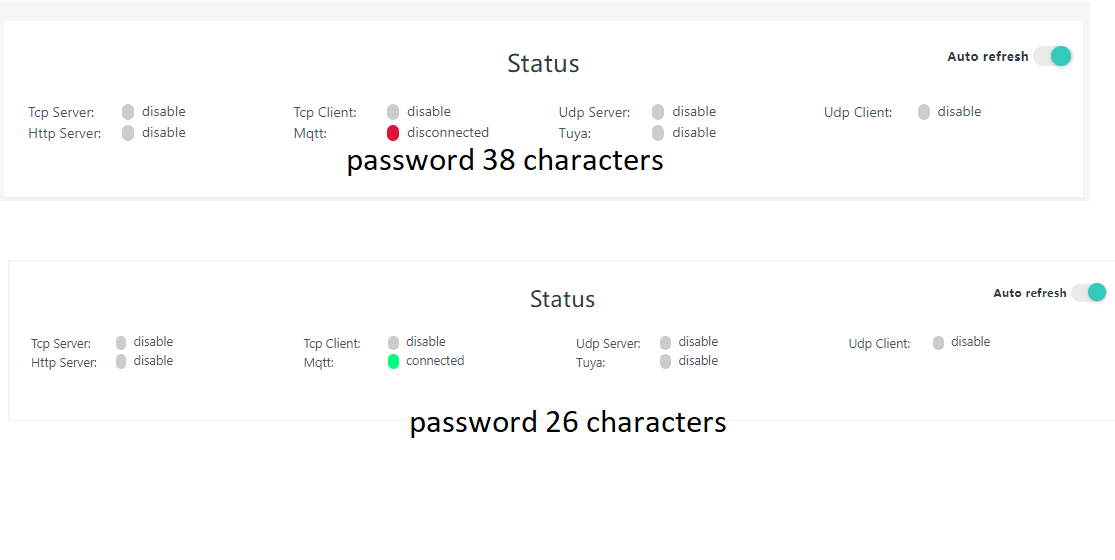Click Tuya indicator in upper Status panel
The width and height of the screenshot is (1115, 560).
[658, 133]
